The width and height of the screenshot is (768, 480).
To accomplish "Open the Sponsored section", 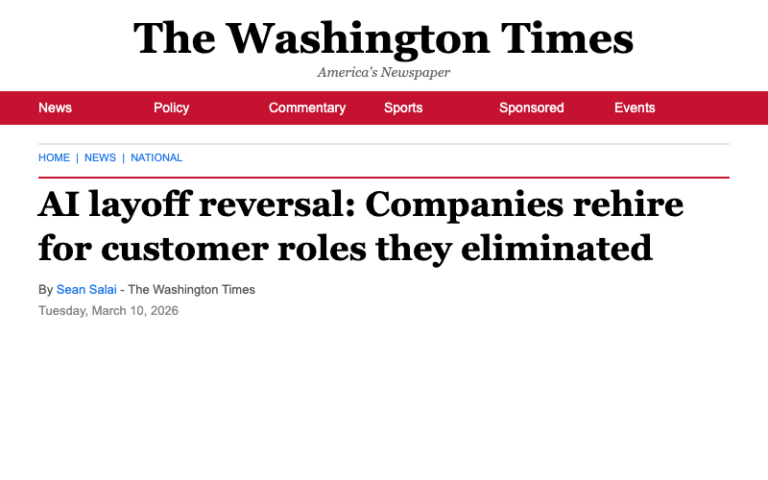I will point(531,108).
